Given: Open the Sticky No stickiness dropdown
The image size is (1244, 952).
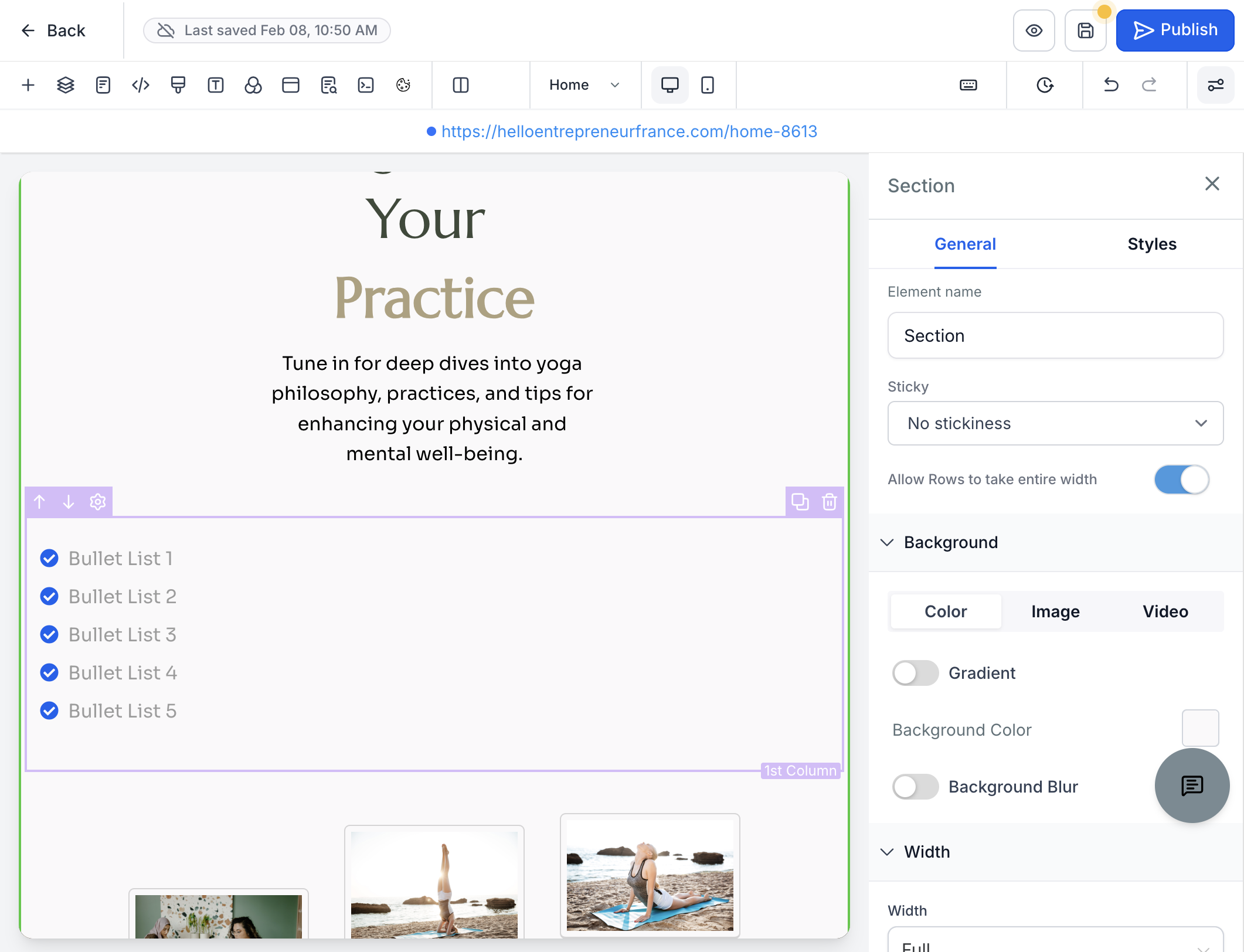Looking at the screenshot, I should coord(1055,423).
